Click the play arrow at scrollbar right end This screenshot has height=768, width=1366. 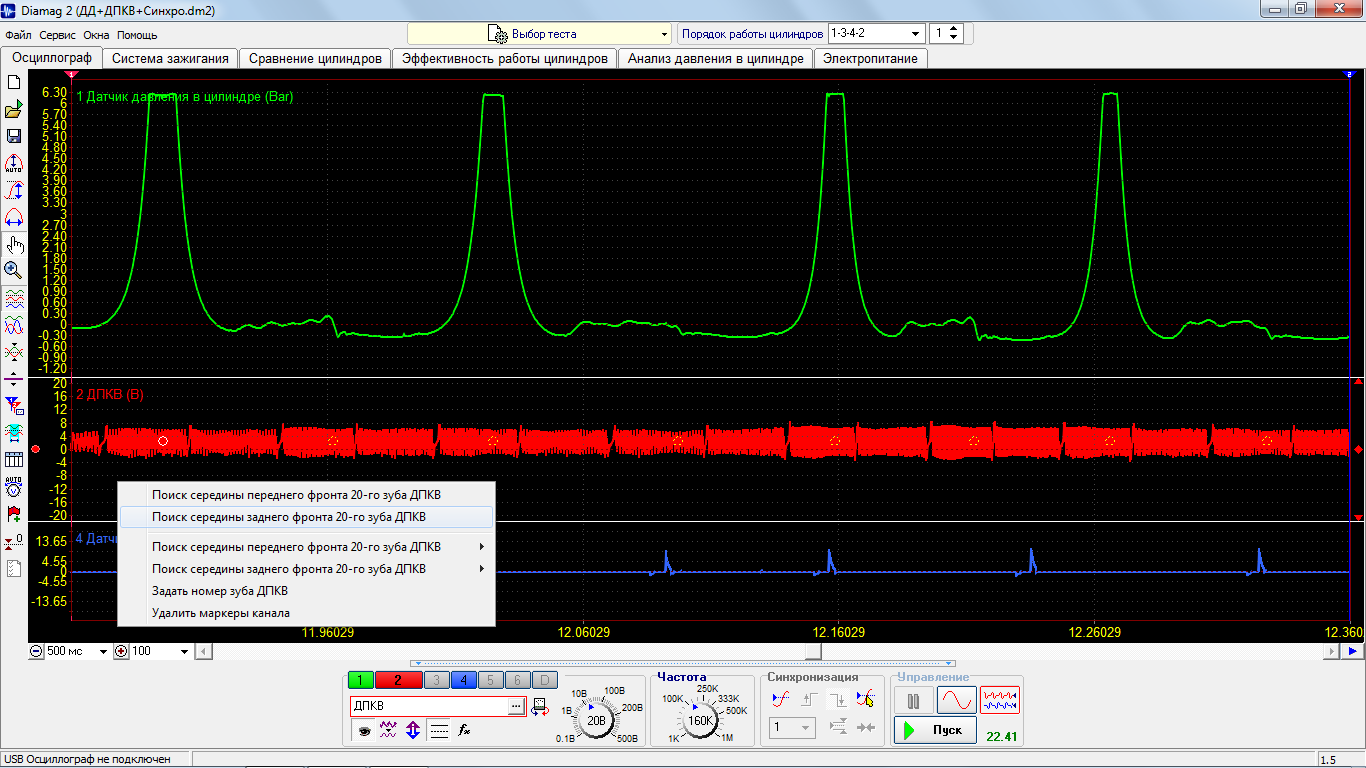tap(1352, 651)
